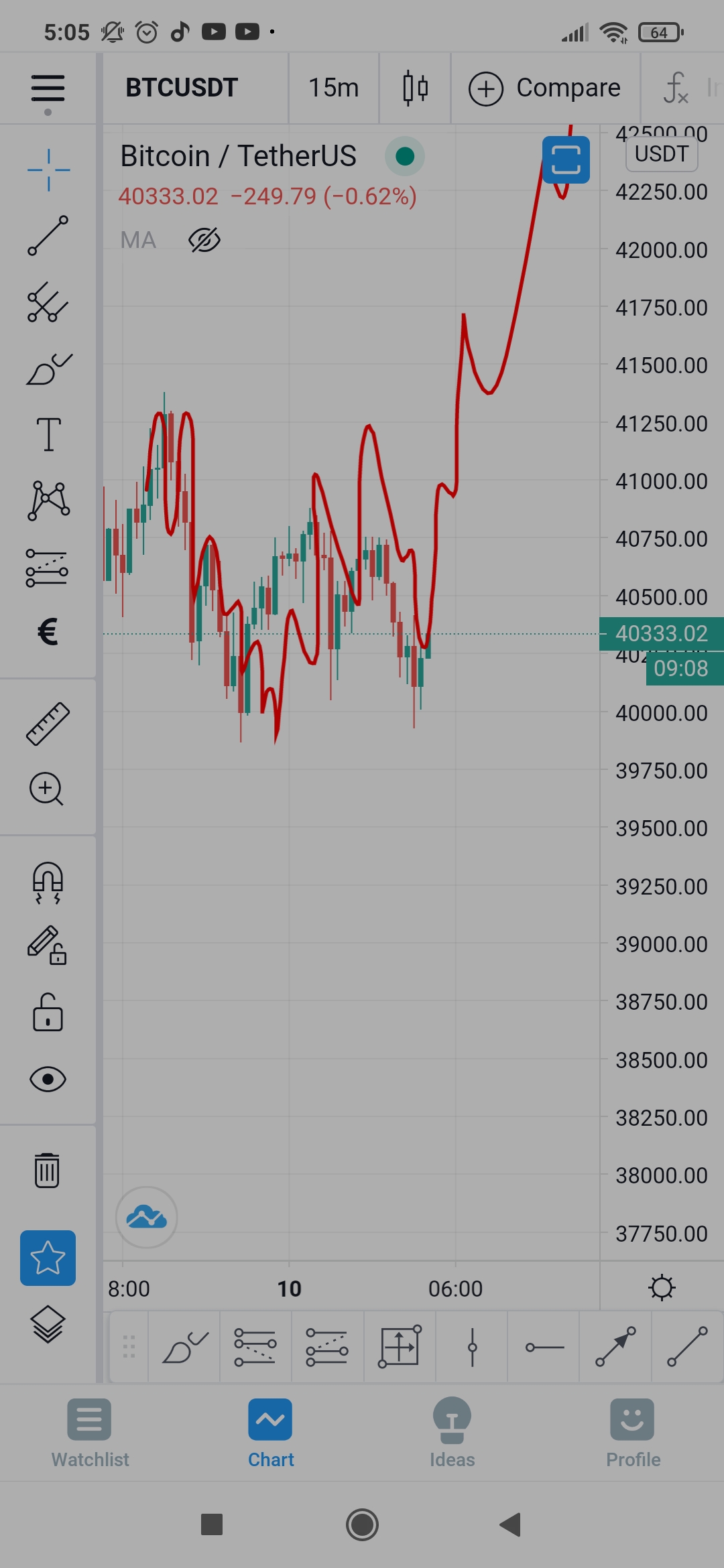Select the trend line drawing tool
The width and height of the screenshot is (724, 1568).
(x=48, y=236)
